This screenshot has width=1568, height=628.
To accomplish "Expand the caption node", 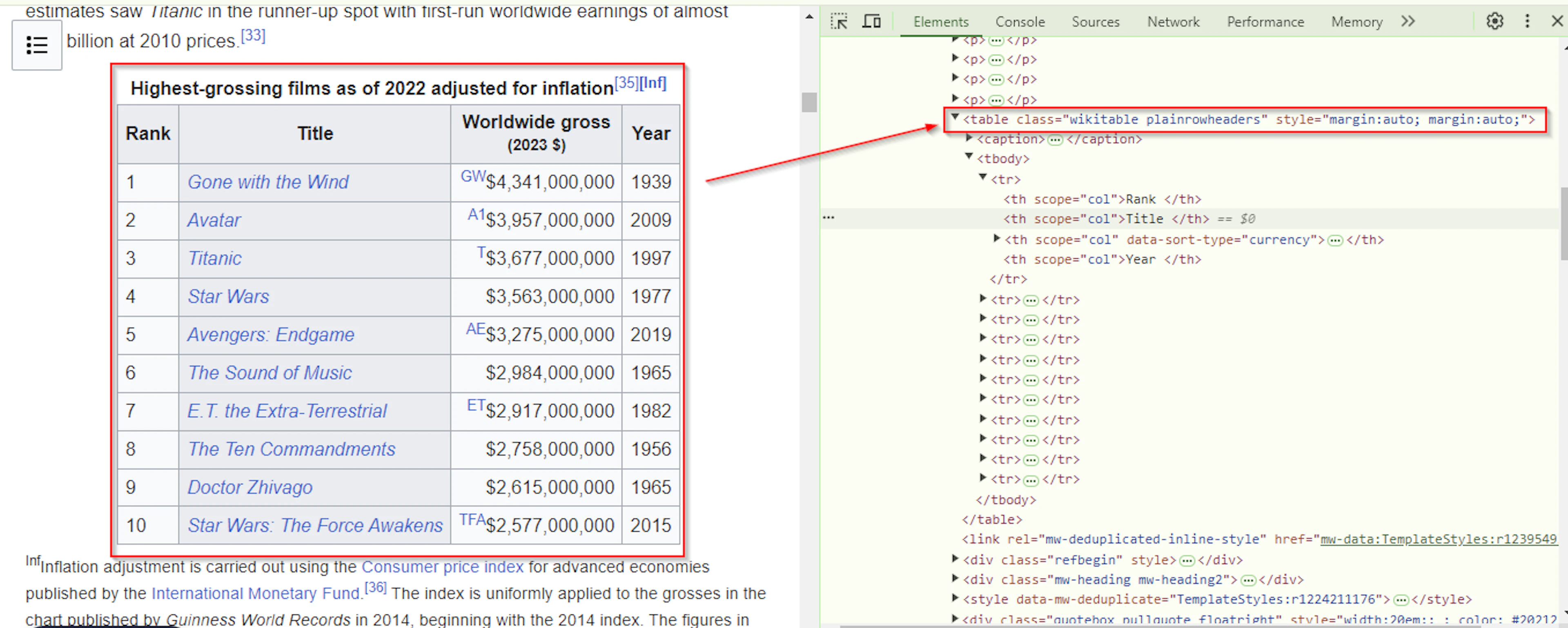I will (969, 138).
